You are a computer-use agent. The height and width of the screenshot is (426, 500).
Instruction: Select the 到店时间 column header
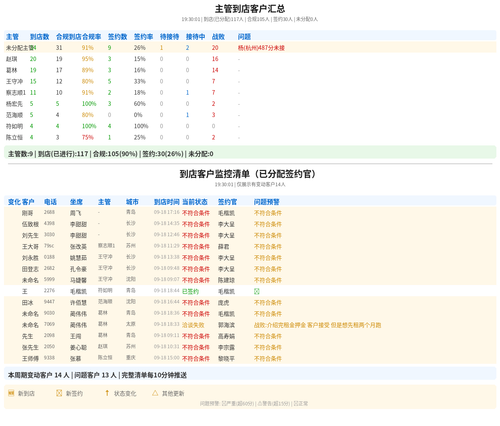(x=167, y=202)
